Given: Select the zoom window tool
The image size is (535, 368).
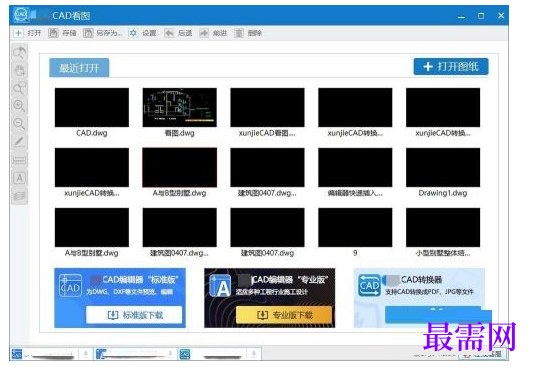Looking at the screenshot, I should [19, 88].
